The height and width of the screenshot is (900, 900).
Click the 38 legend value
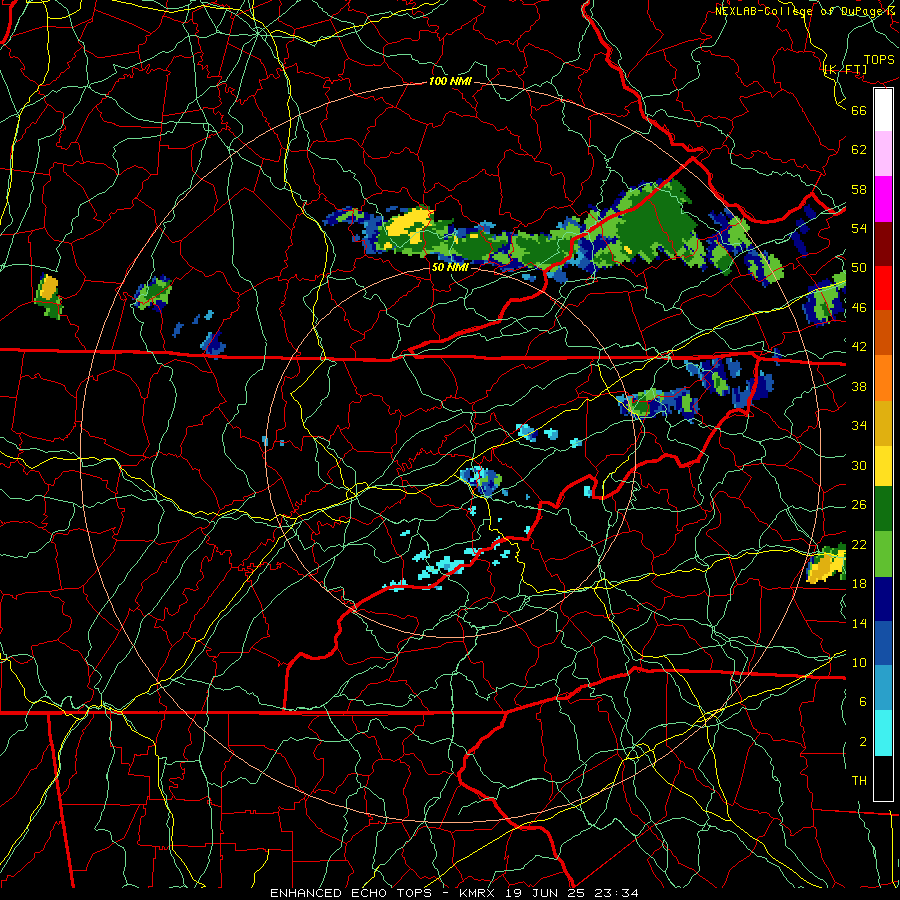pos(859,386)
